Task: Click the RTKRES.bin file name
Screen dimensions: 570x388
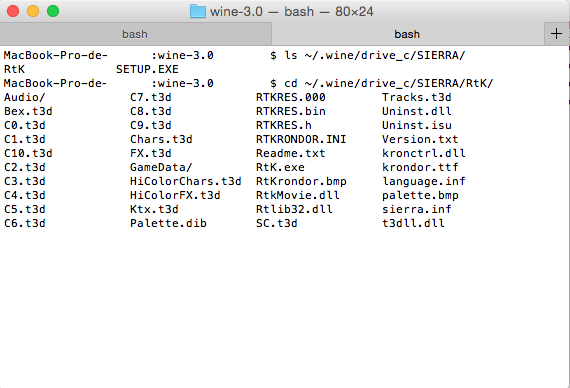Action: point(291,111)
